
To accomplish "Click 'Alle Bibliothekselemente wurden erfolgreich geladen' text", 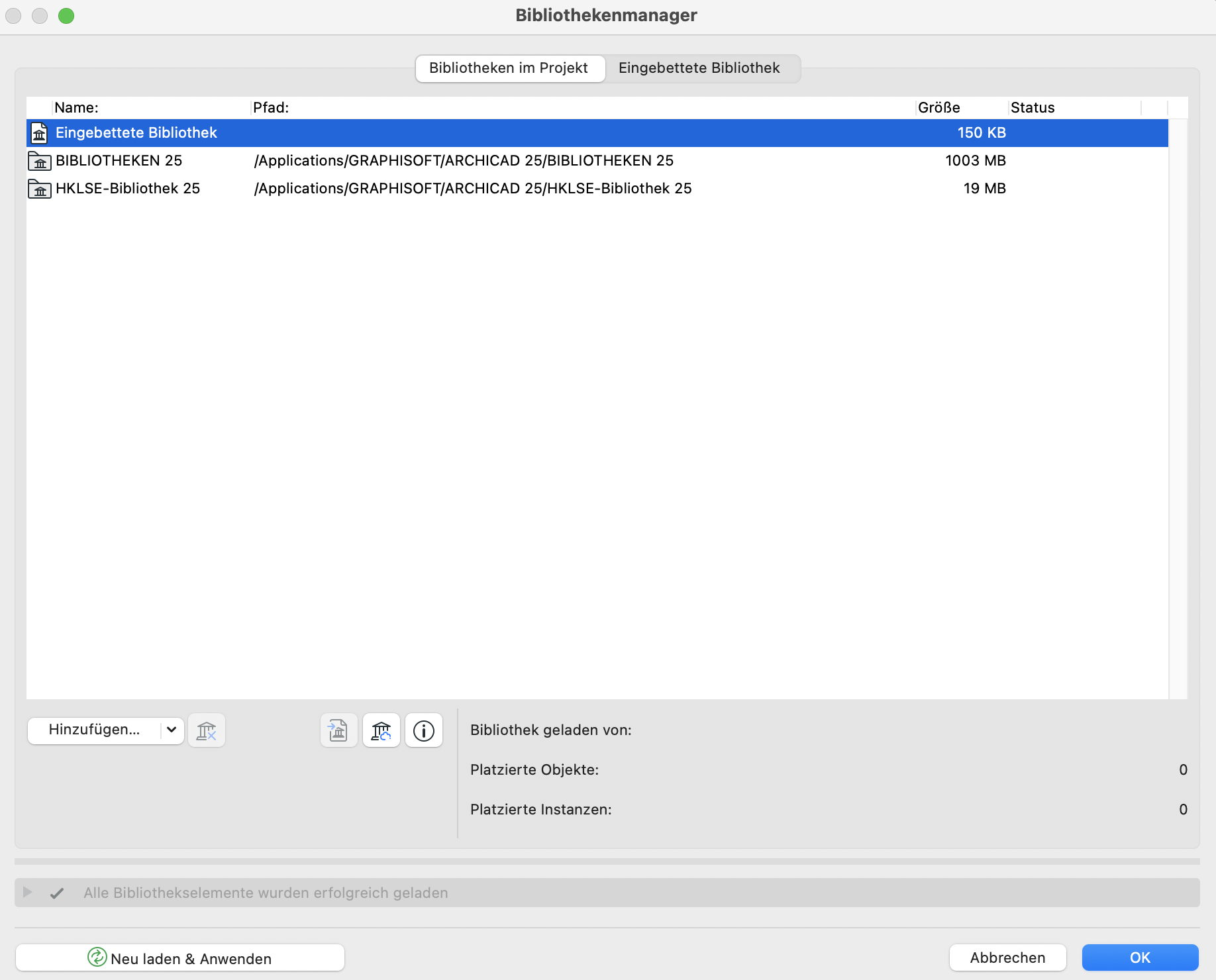I will point(266,893).
